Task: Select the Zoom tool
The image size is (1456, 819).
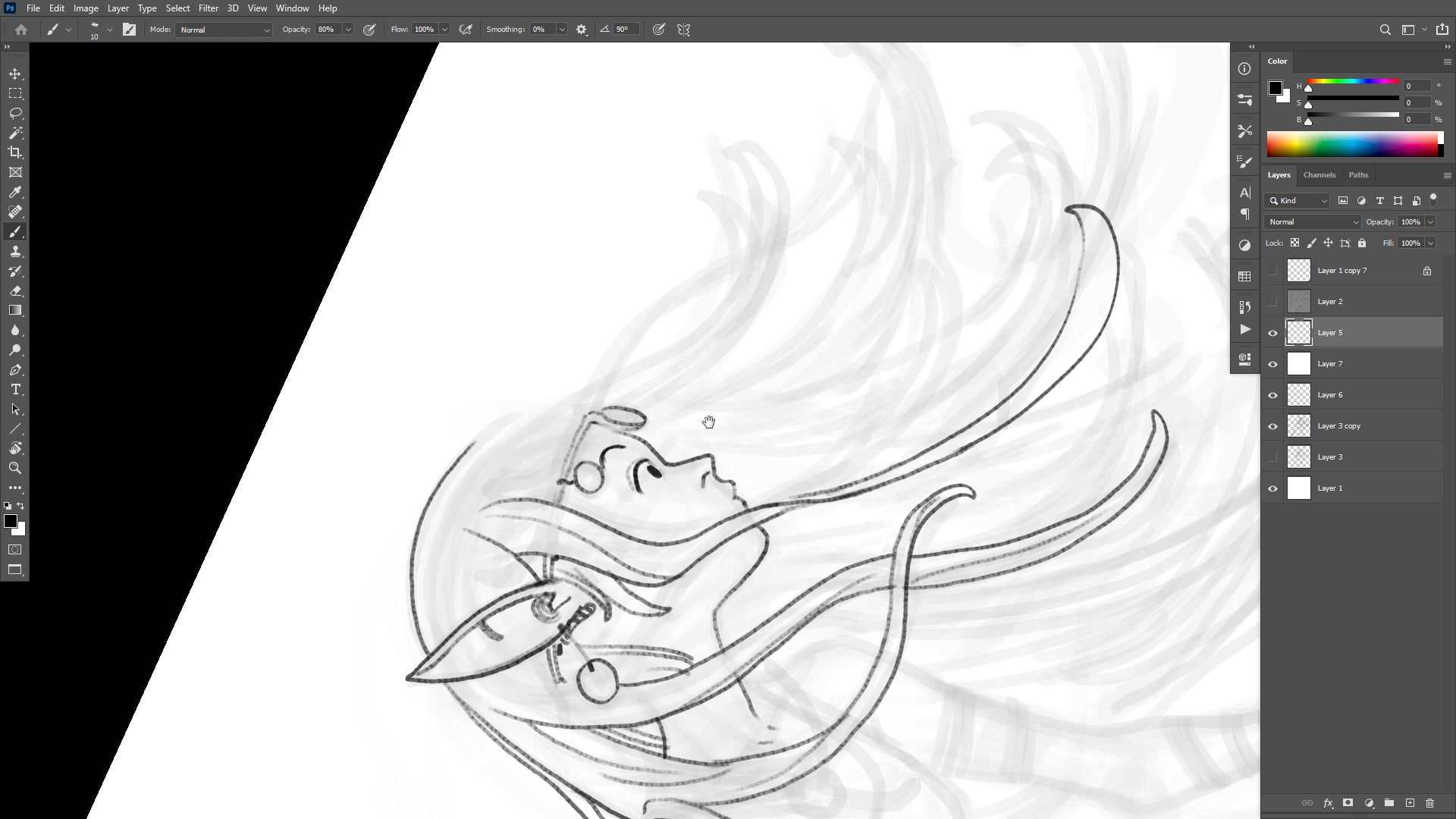Action: tap(15, 469)
